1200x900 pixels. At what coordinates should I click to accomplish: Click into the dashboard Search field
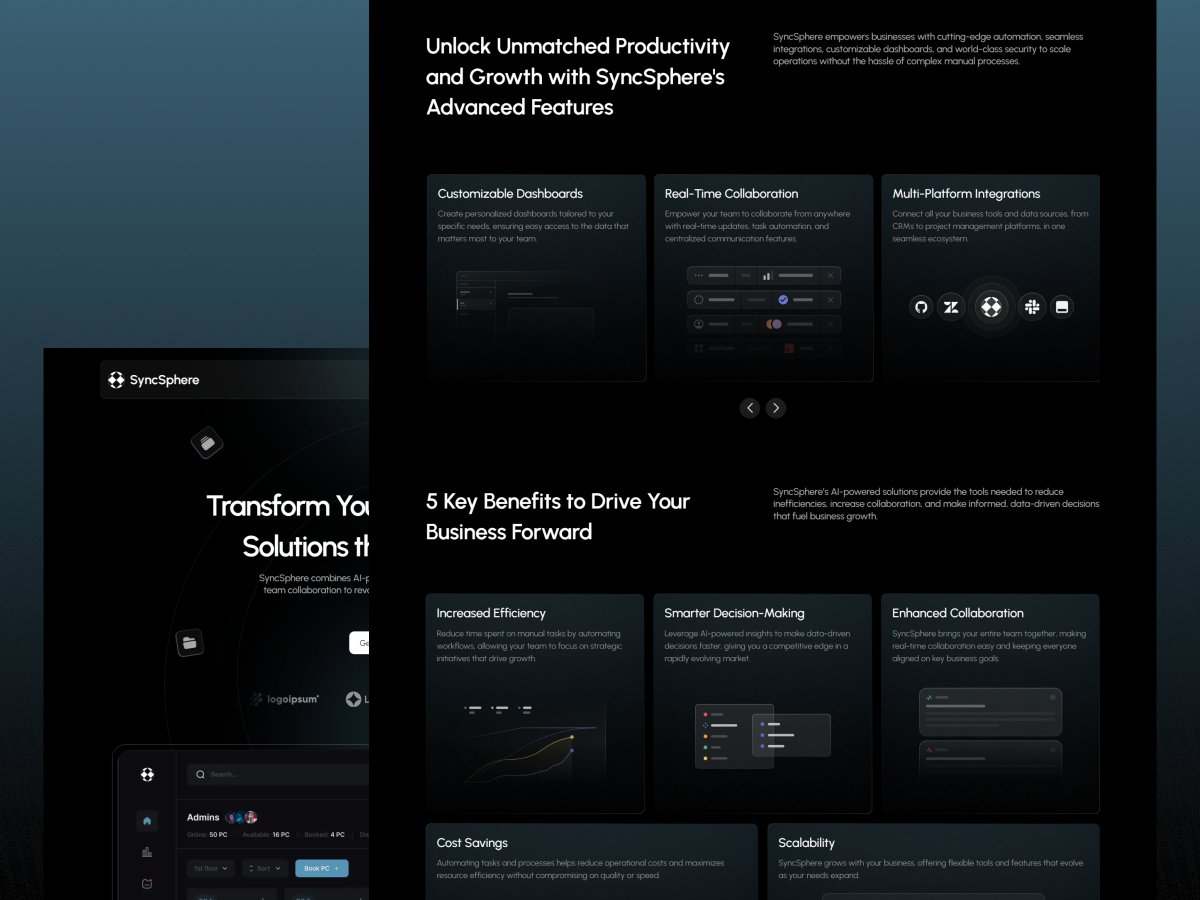pyautogui.click(x=279, y=774)
